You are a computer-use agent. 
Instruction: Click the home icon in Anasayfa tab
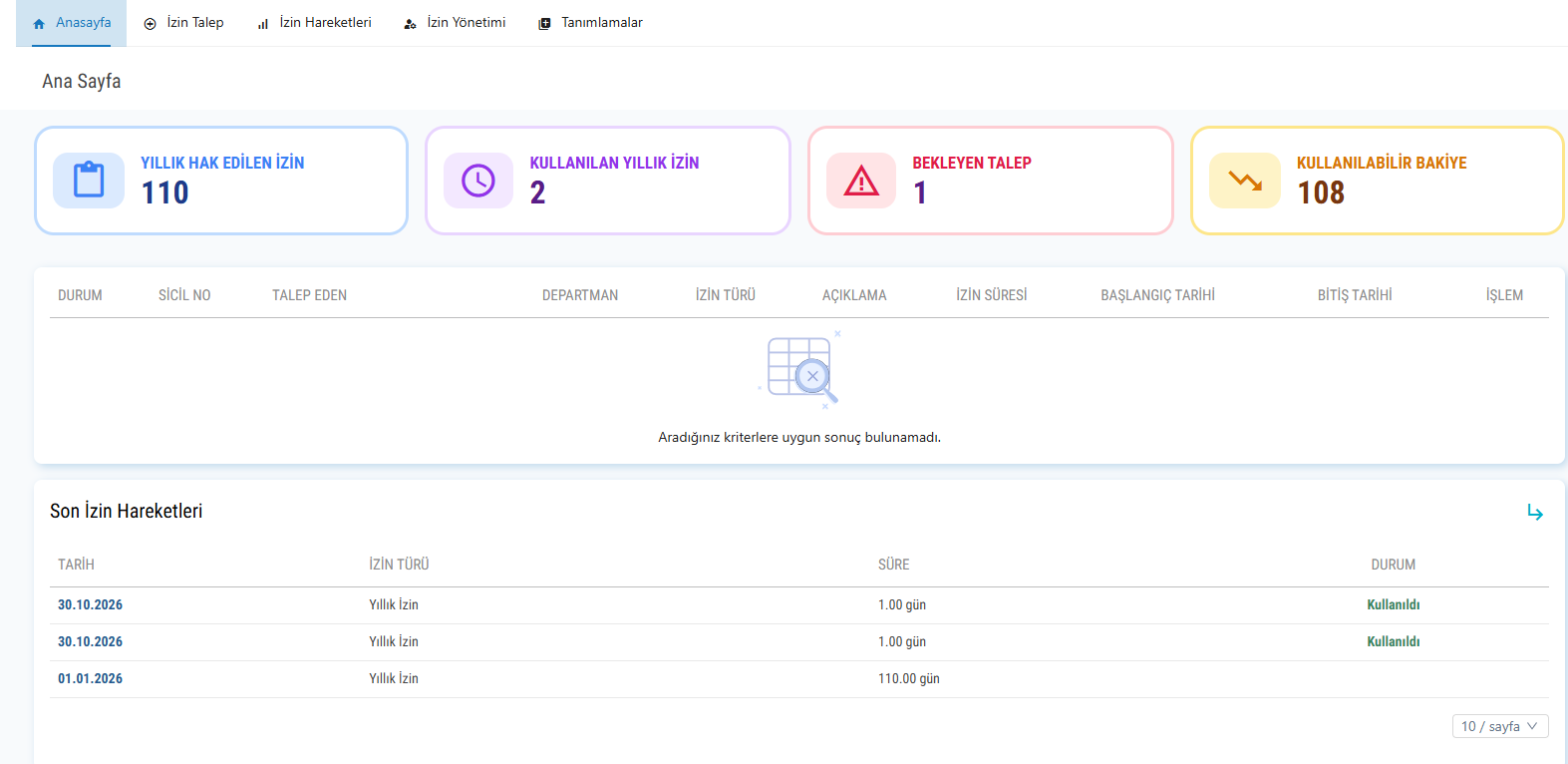click(x=39, y=24)
